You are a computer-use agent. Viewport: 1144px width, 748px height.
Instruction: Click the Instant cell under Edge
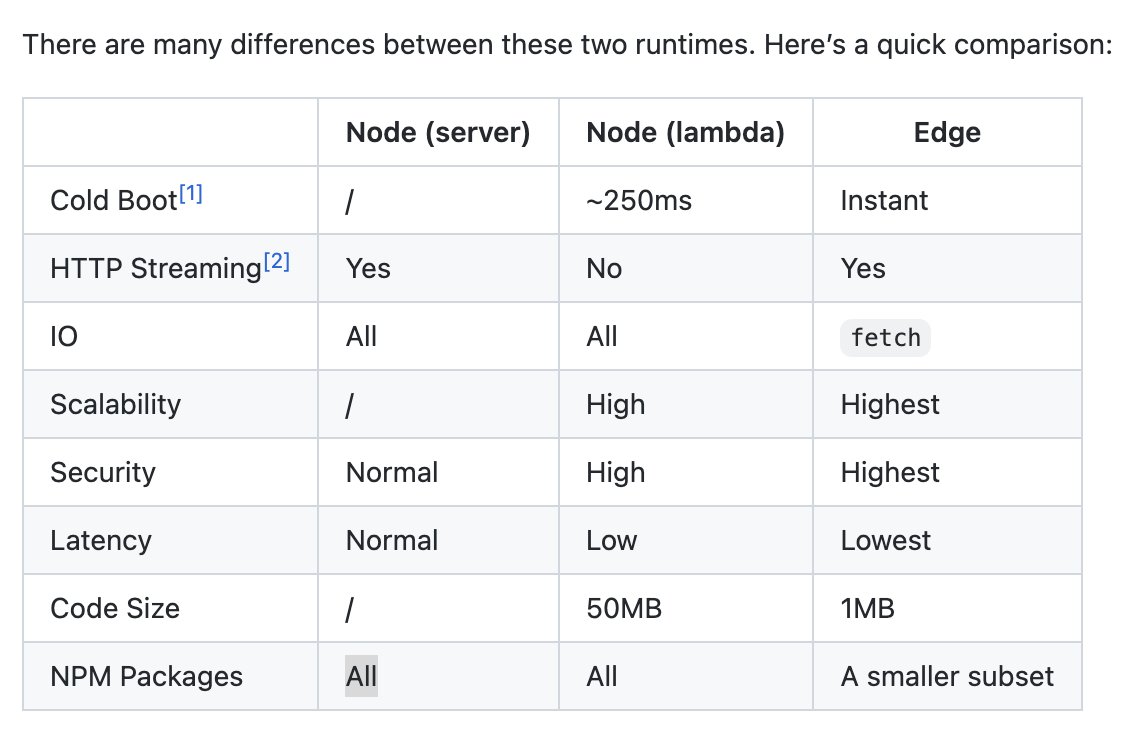[884, 200]
